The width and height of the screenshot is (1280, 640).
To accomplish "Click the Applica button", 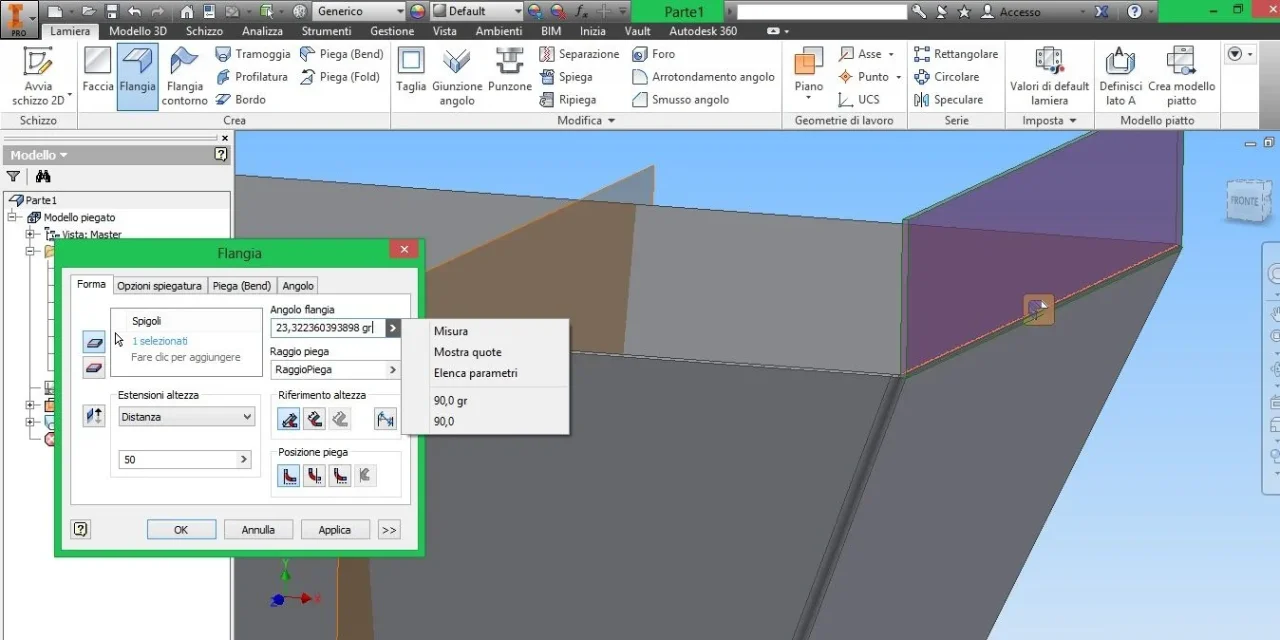I will pos(335,530).
